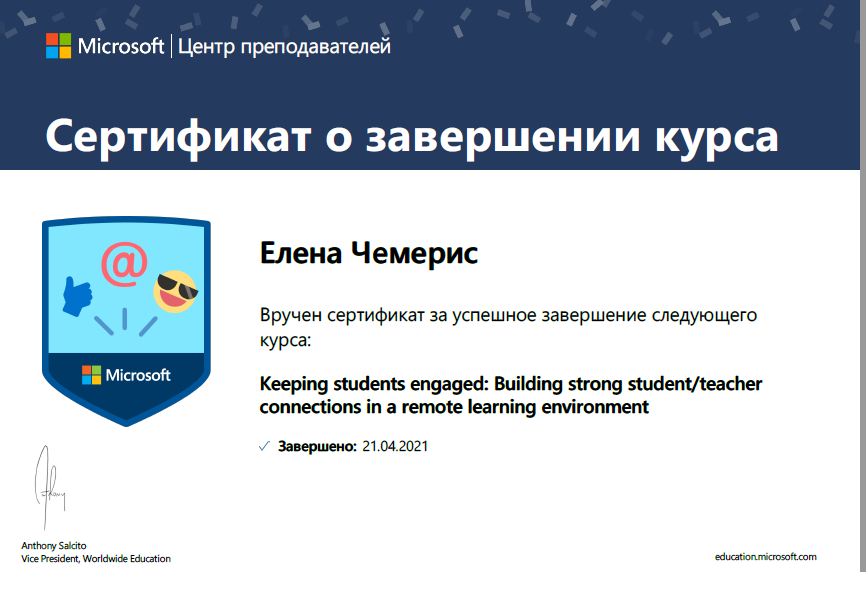Click the red @ symbol on badge
866x610 pixels.
click(124, 265)
